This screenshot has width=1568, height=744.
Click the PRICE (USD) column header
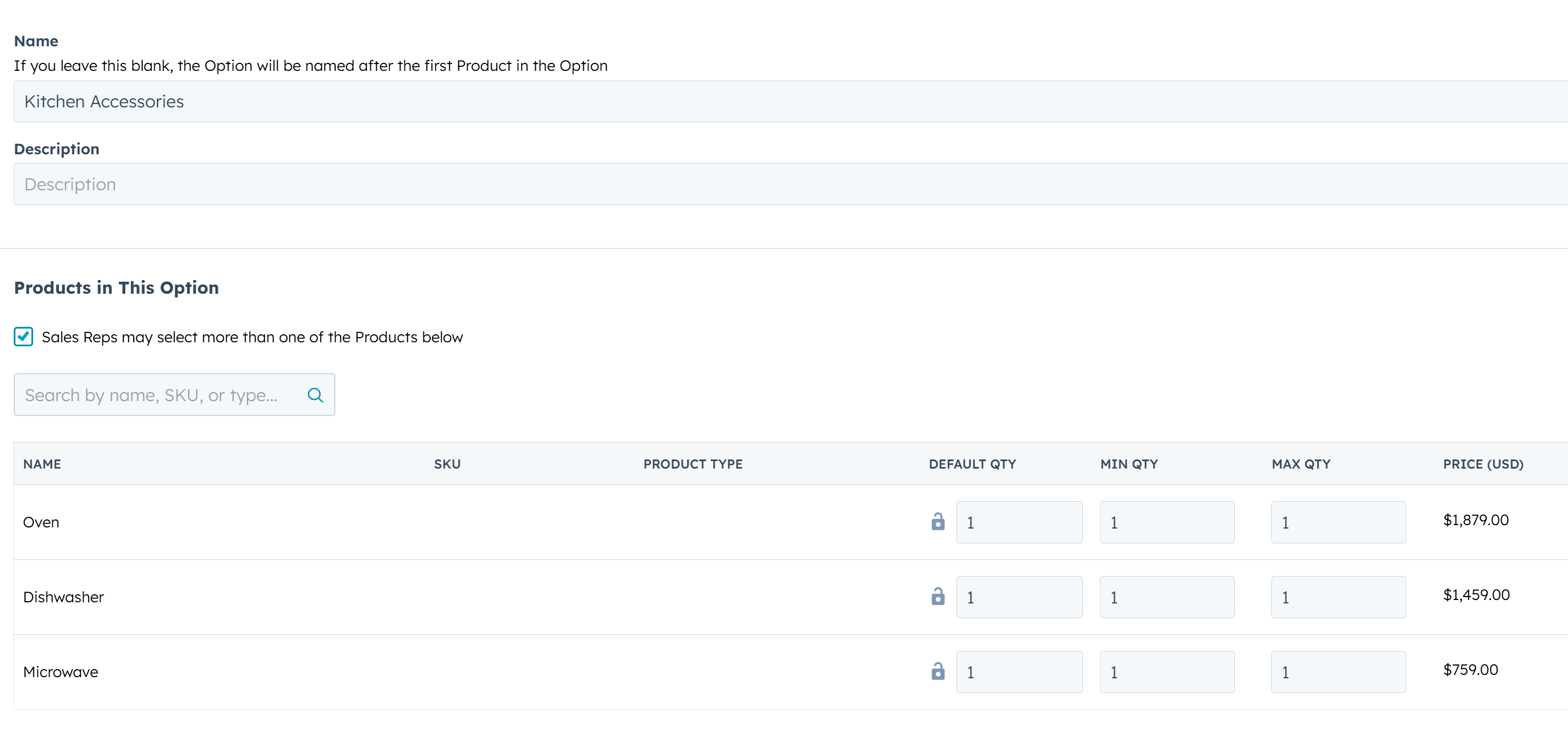pos(1483,463)
